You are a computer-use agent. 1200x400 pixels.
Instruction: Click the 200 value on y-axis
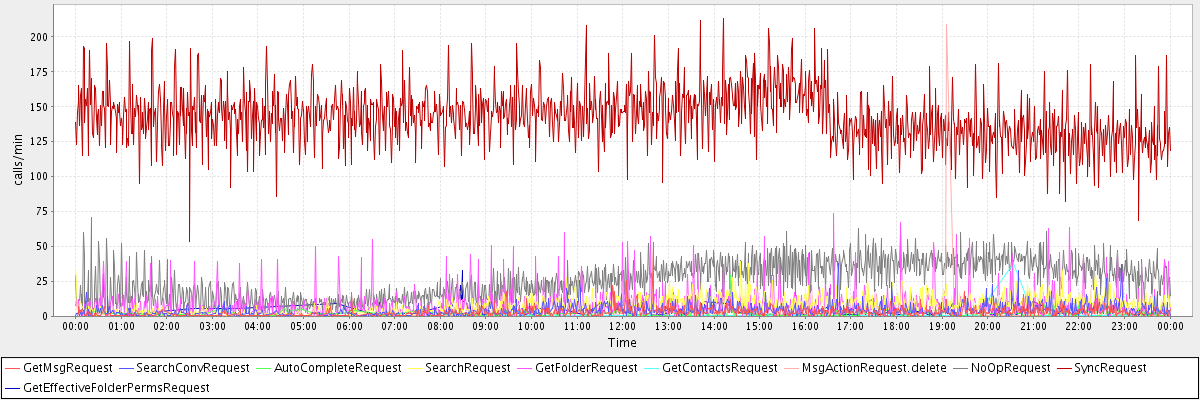39,37
